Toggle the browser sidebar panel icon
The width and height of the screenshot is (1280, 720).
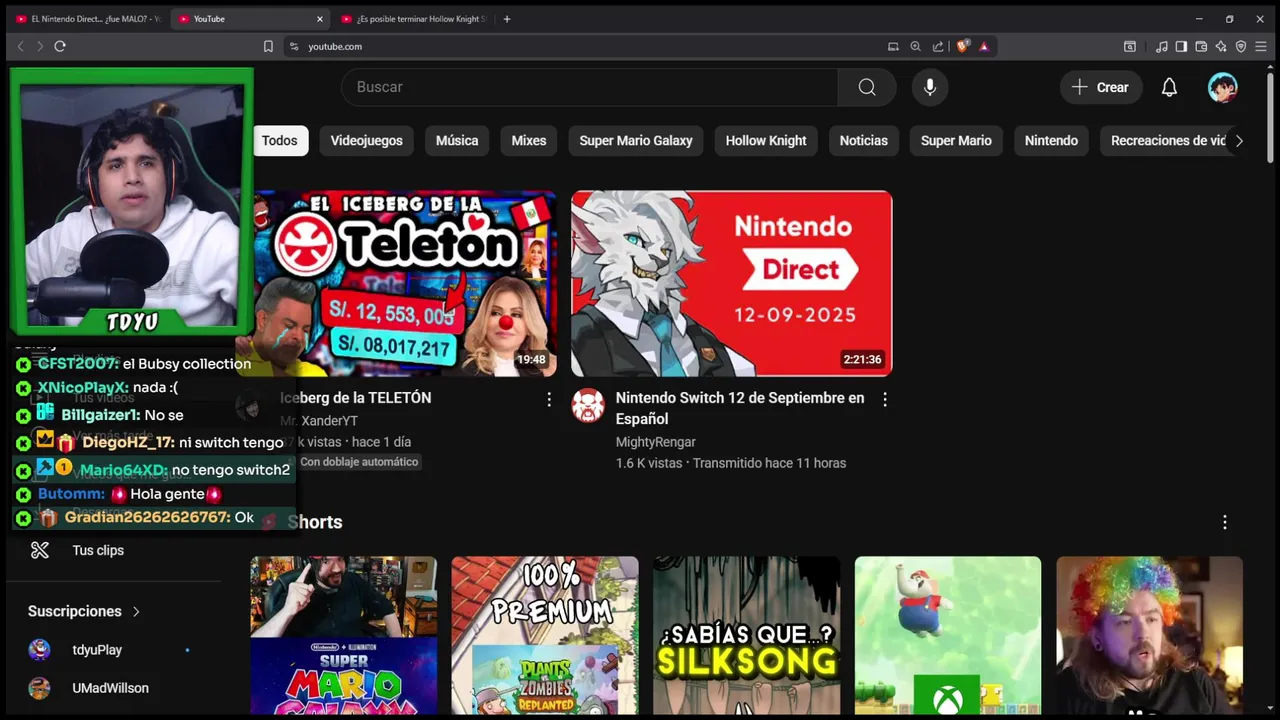pyautogui.click(x=1181, y=46)
